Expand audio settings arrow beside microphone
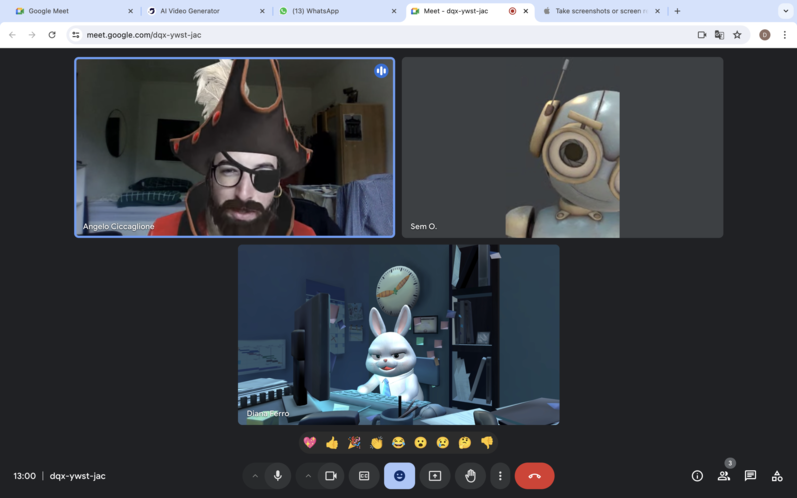This screenshot has width=797, height=498. coord(255,476)
